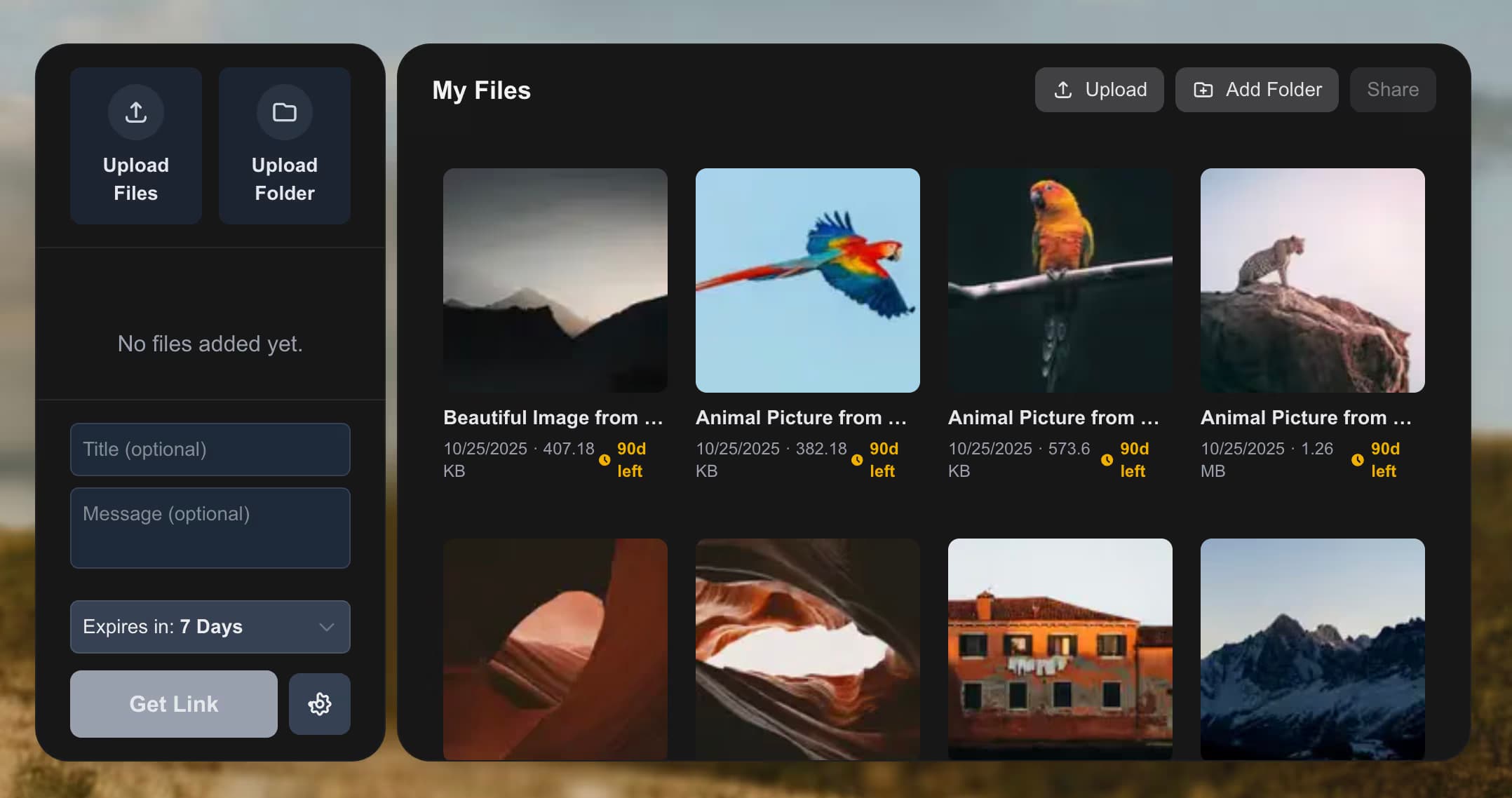Click the Message (optional) text box
Image resolution: width=1512 pixels, height=798 pixels.
point(210,528)
